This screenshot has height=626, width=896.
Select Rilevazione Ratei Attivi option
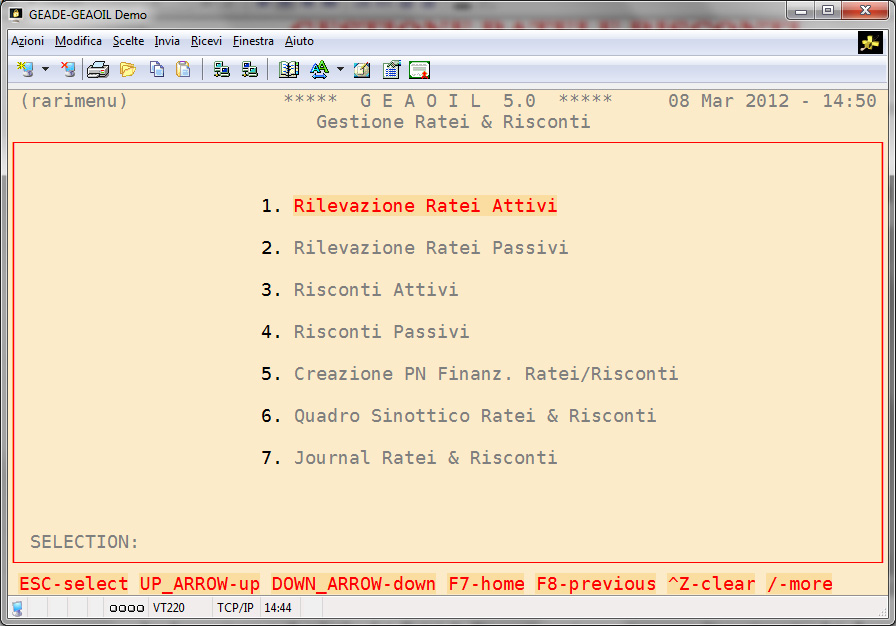tap(425, 206)
